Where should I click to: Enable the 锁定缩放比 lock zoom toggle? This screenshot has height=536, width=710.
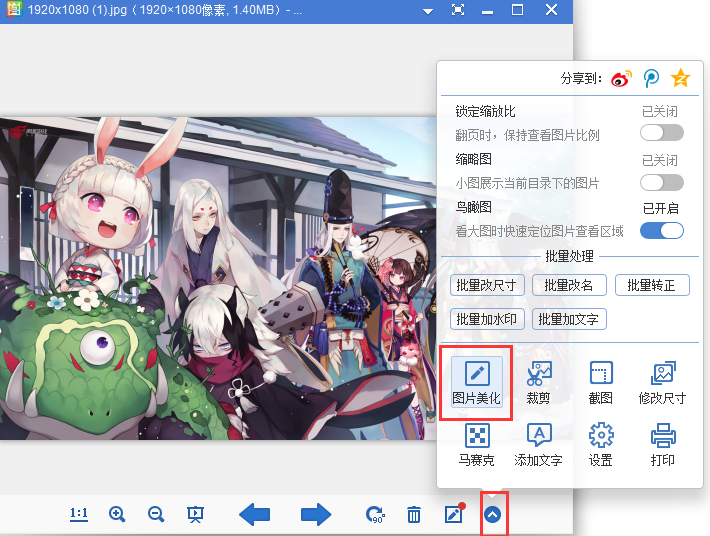coord(662,133)
